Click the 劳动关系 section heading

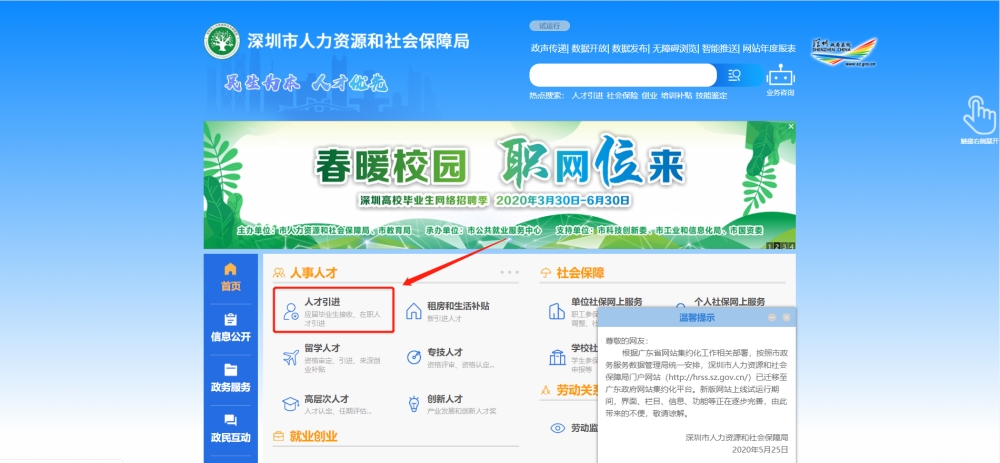577,389
